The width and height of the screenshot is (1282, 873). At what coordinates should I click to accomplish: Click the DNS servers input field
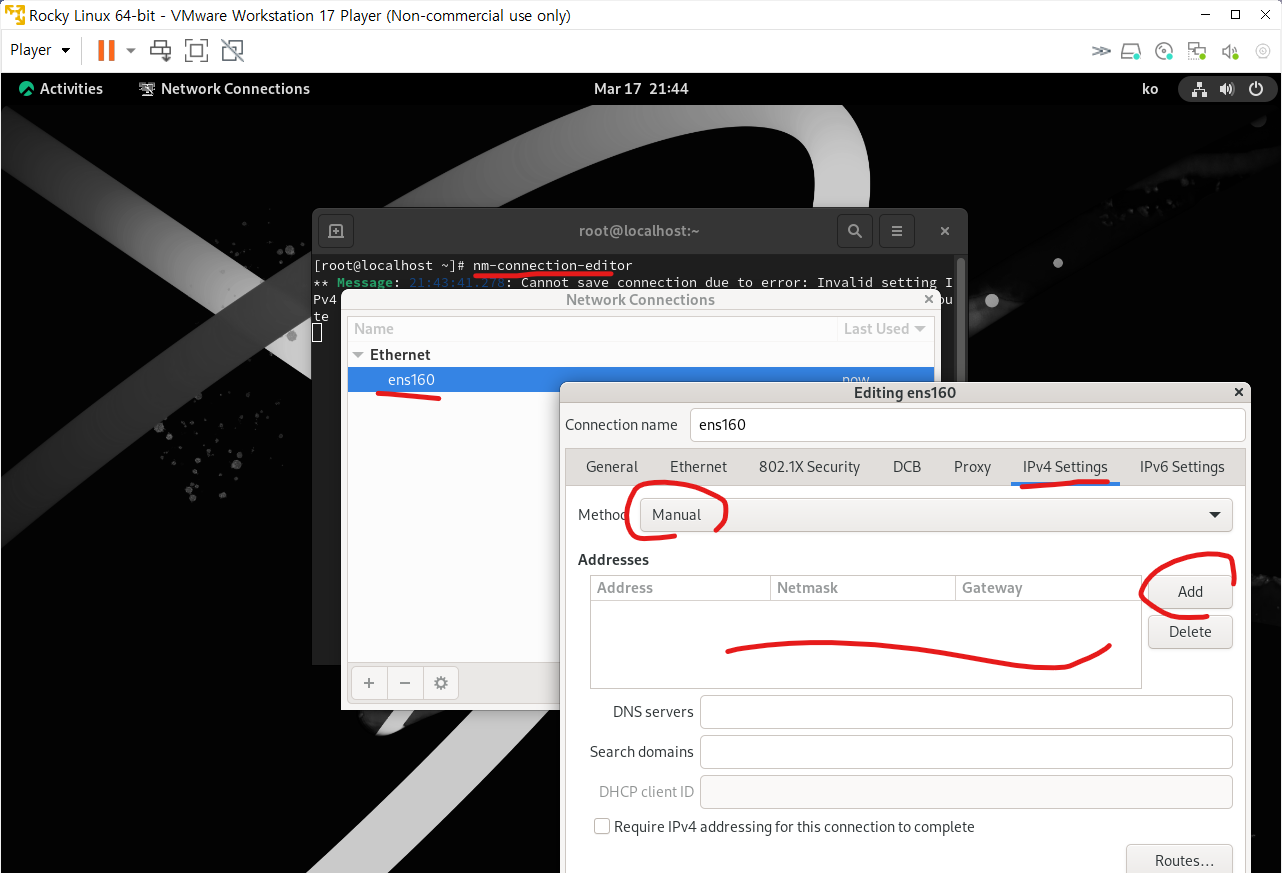[x=966, y=711]
